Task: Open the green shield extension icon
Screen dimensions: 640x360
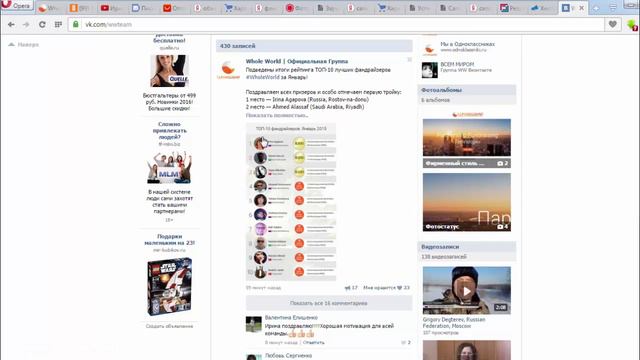Action: click(x=632, y=25)
